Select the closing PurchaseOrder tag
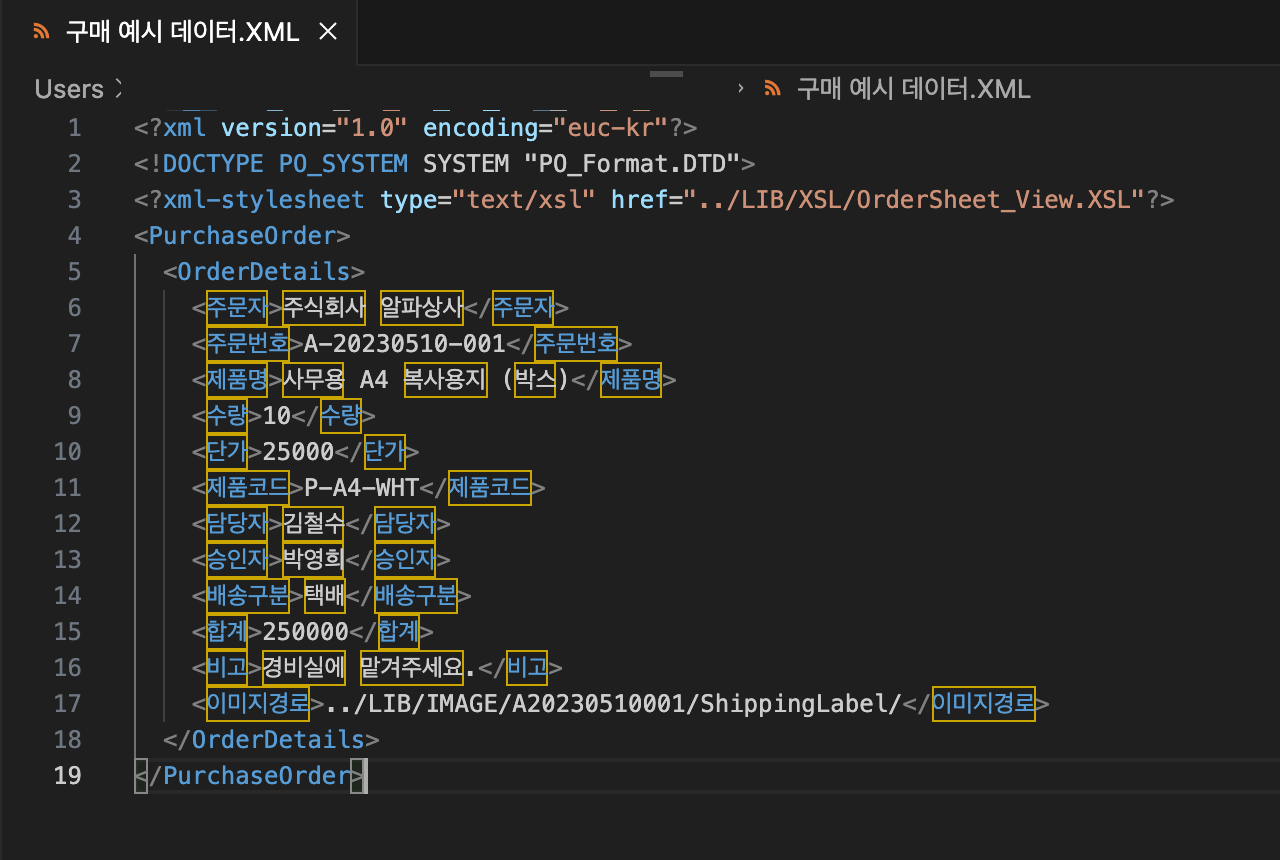Screen dimensions: 1280x860 pyautogui.click(x=248, y=775)
